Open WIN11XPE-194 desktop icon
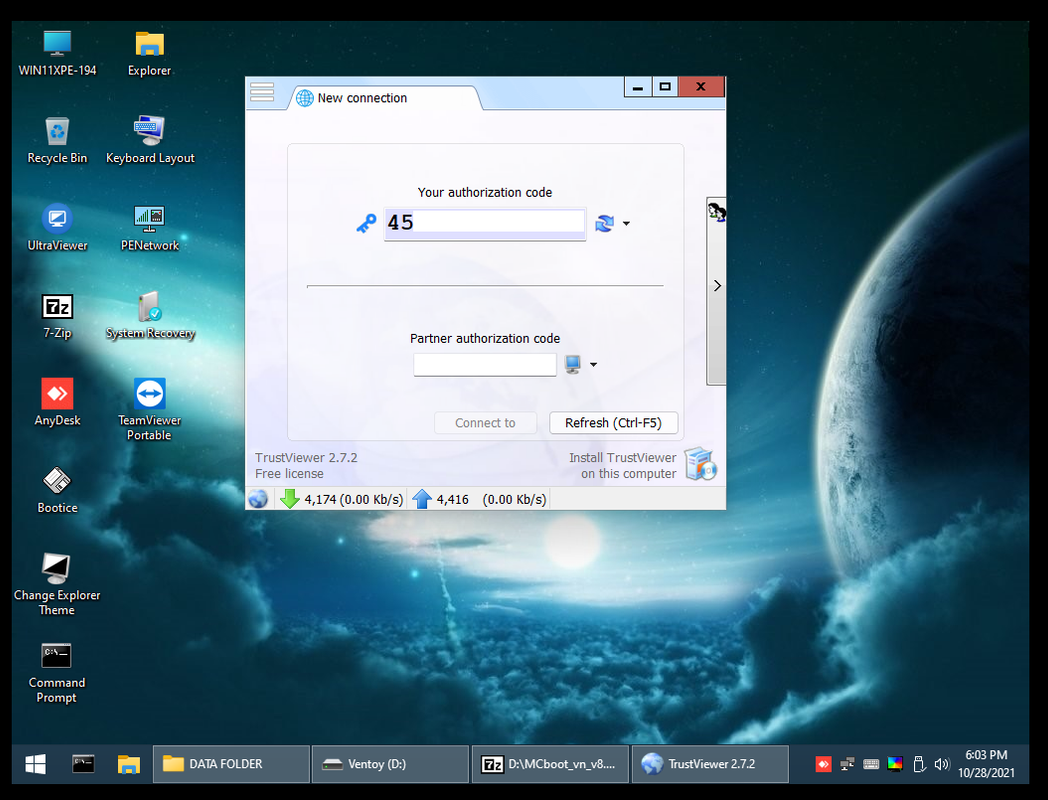This screenshot has width=1048, height=800. pos(57,54)
